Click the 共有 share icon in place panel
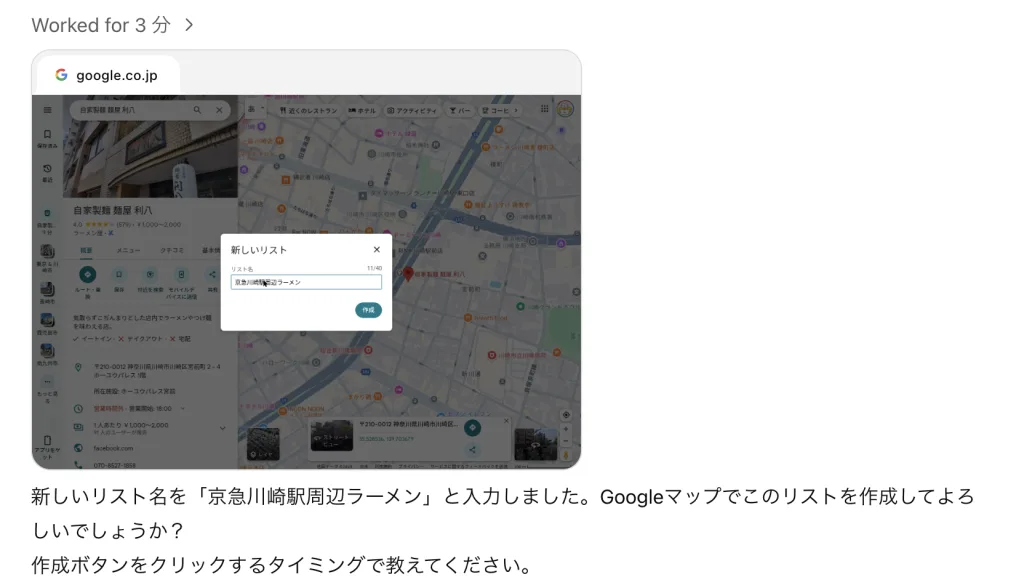This screenshot has height=585, width=1024. (x=212, y=275)
